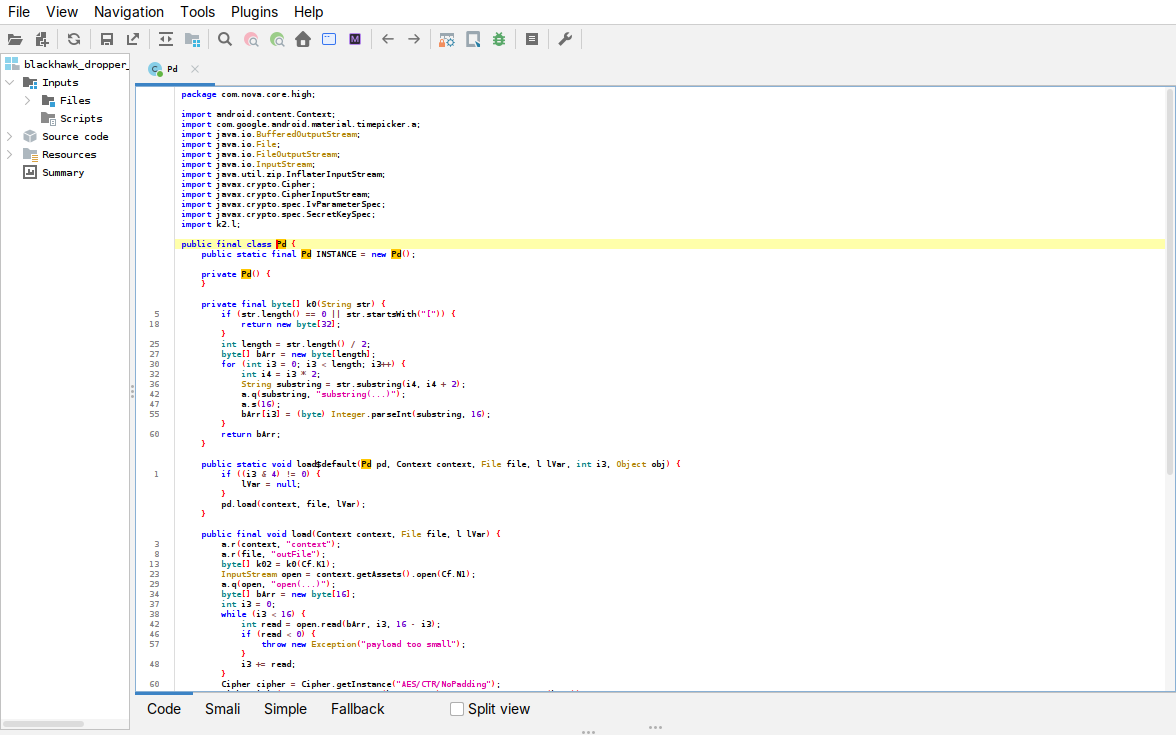Open file with the folder toolbar icon
Screen dimensions: 1176x735
tap(15, 40)
